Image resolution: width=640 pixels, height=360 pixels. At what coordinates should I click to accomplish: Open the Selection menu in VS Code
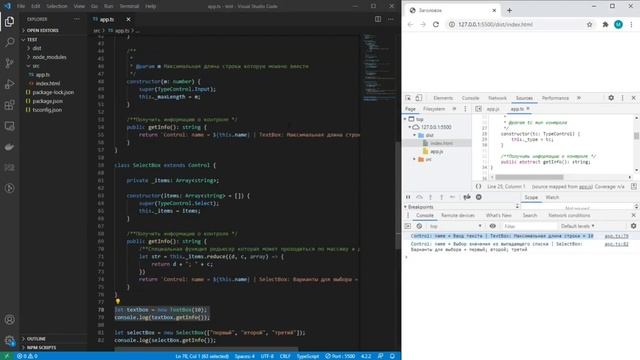coord(57,6)
